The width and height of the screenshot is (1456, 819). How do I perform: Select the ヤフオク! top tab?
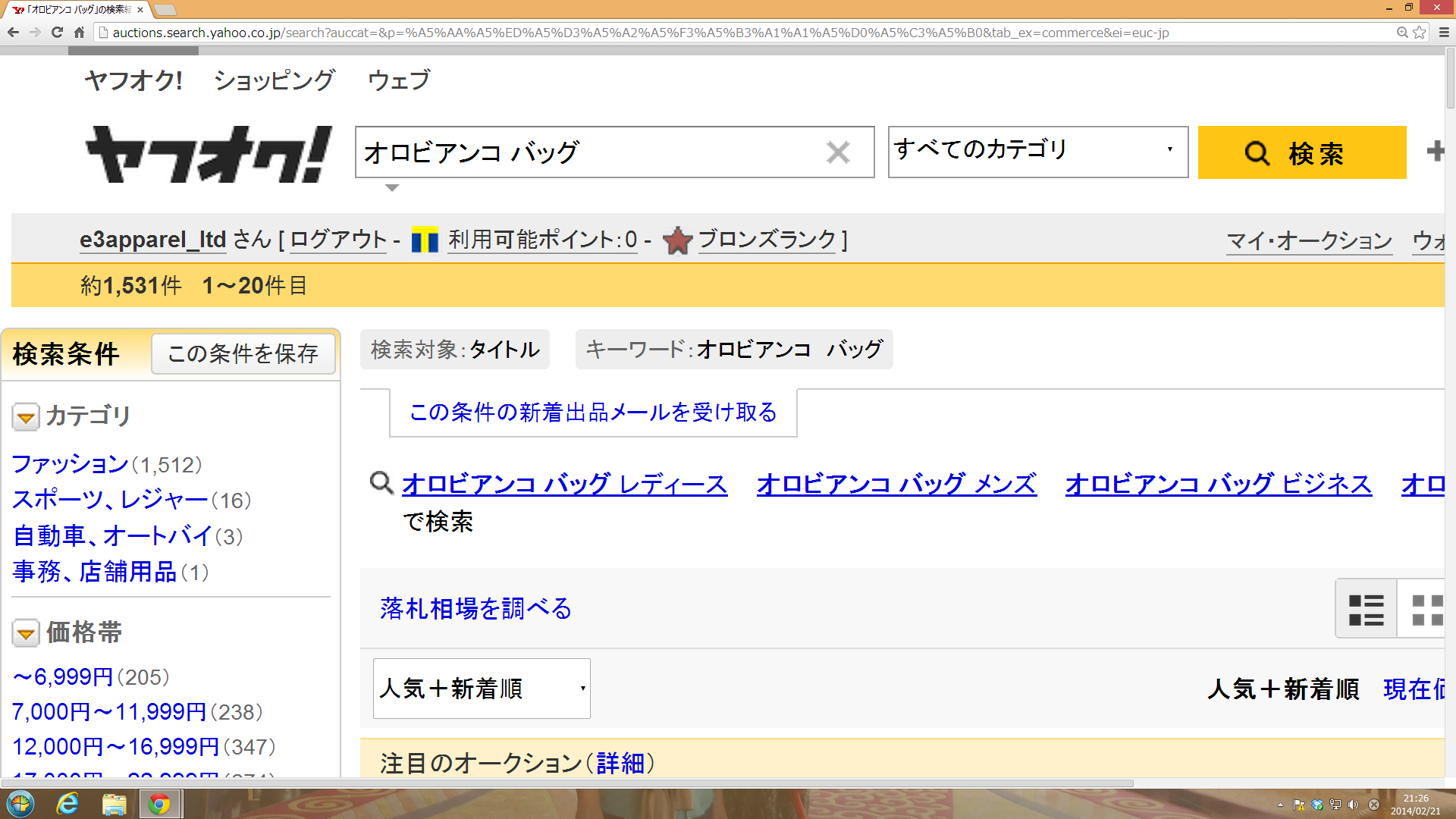[x=133, y=80]
